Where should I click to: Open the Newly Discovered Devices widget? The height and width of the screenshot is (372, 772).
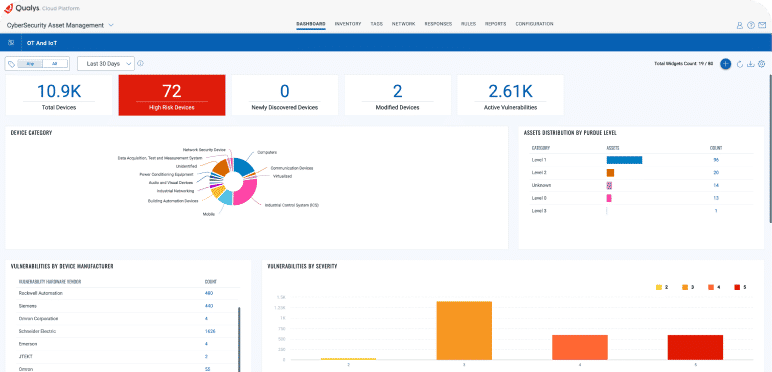(285, 95)
